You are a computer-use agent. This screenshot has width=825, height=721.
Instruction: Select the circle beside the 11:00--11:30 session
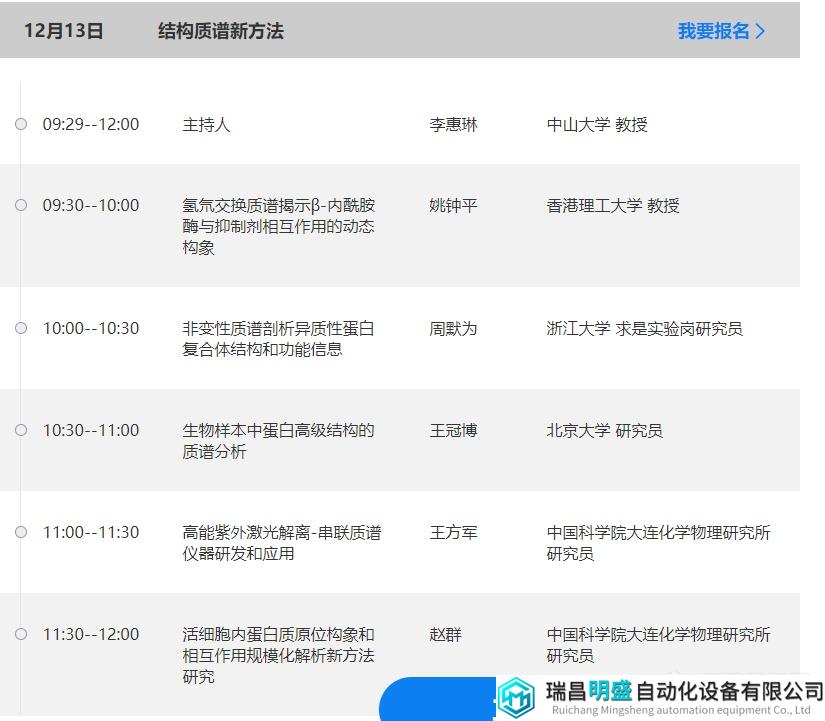20,532
